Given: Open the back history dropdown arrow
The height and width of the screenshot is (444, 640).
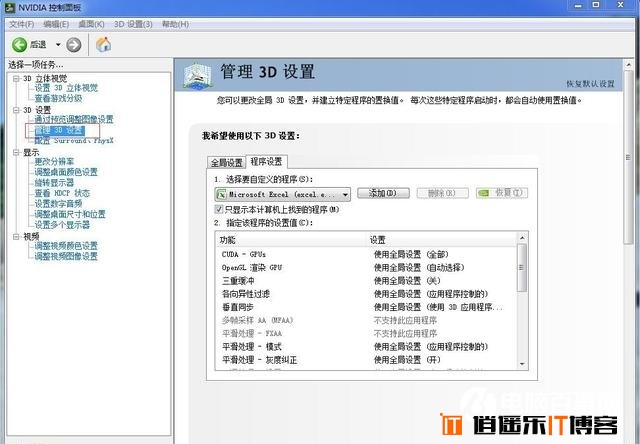Looking at the screenshot, I should 58,44.
